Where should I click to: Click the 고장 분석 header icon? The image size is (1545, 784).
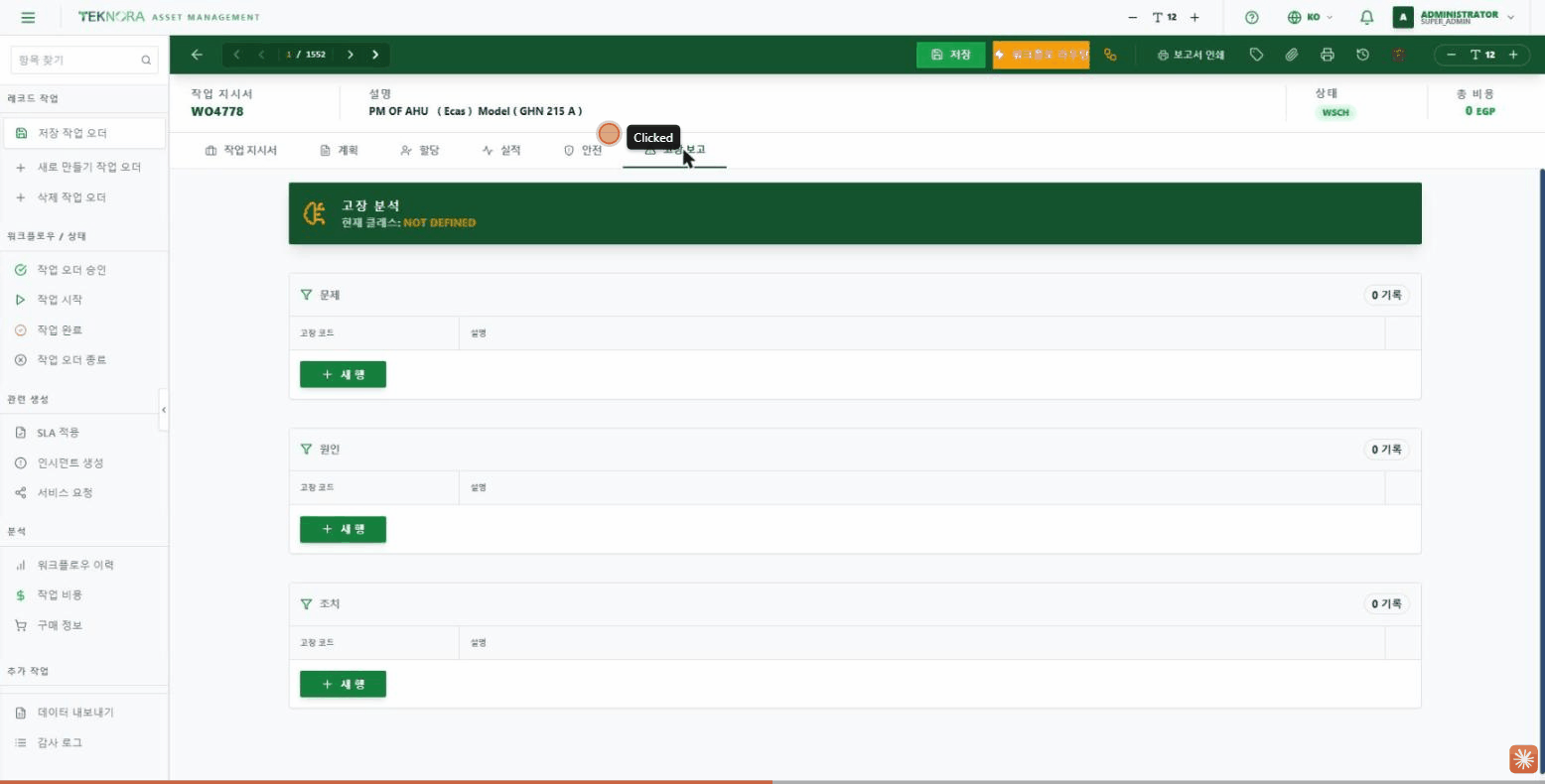point(315,213)
